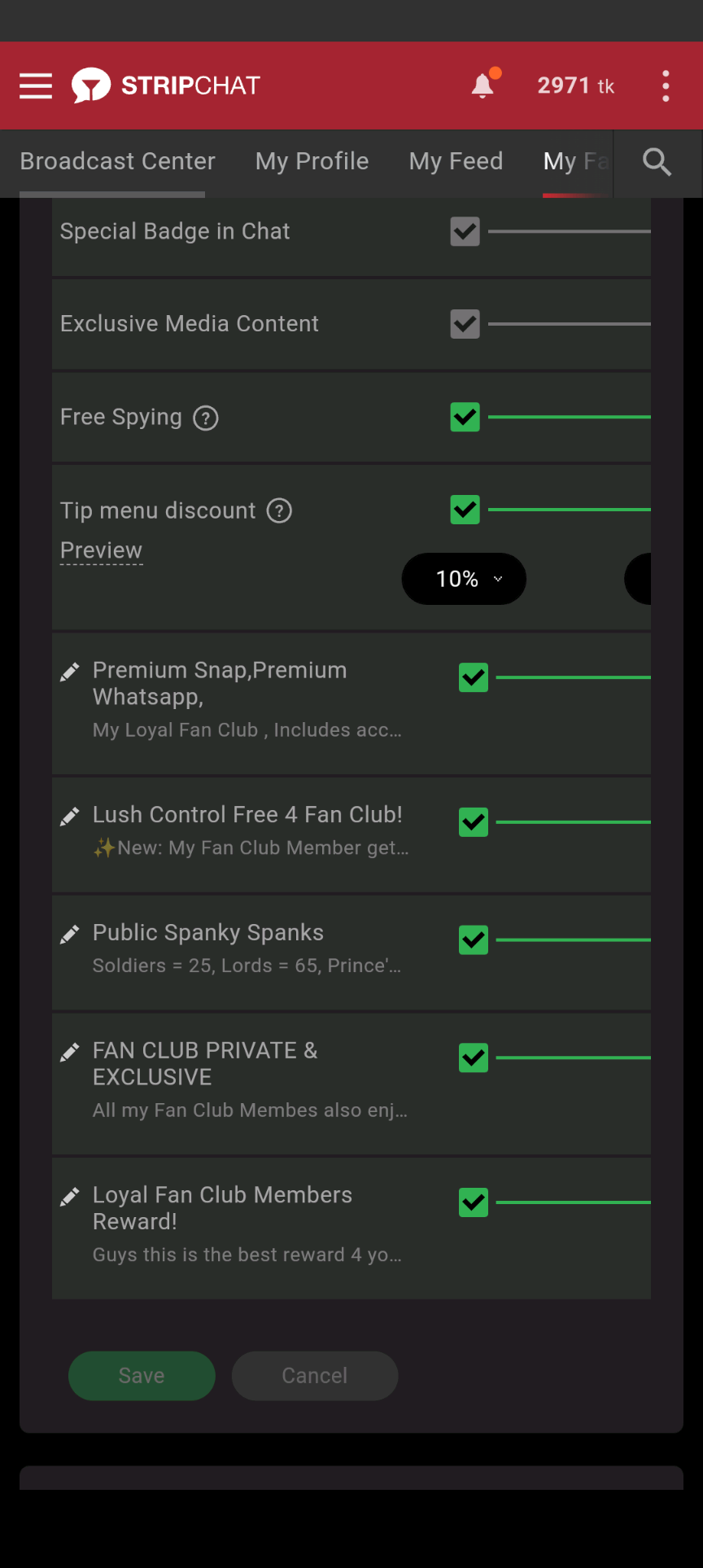Switch to the My Profile tab
The width and height of the screenshot is (703, 1568).
pos(312,161)
